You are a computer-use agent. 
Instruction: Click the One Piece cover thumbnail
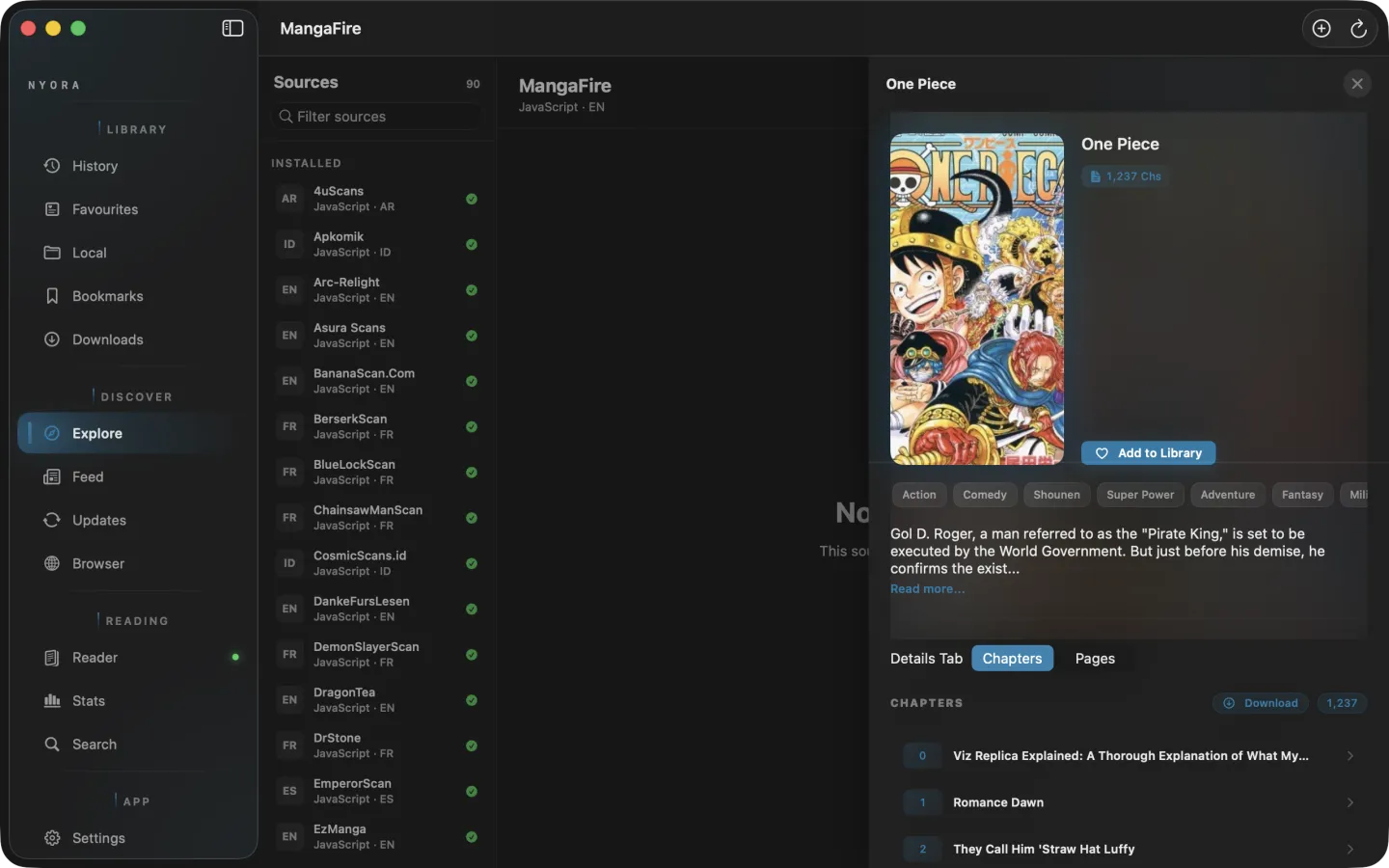976,299
